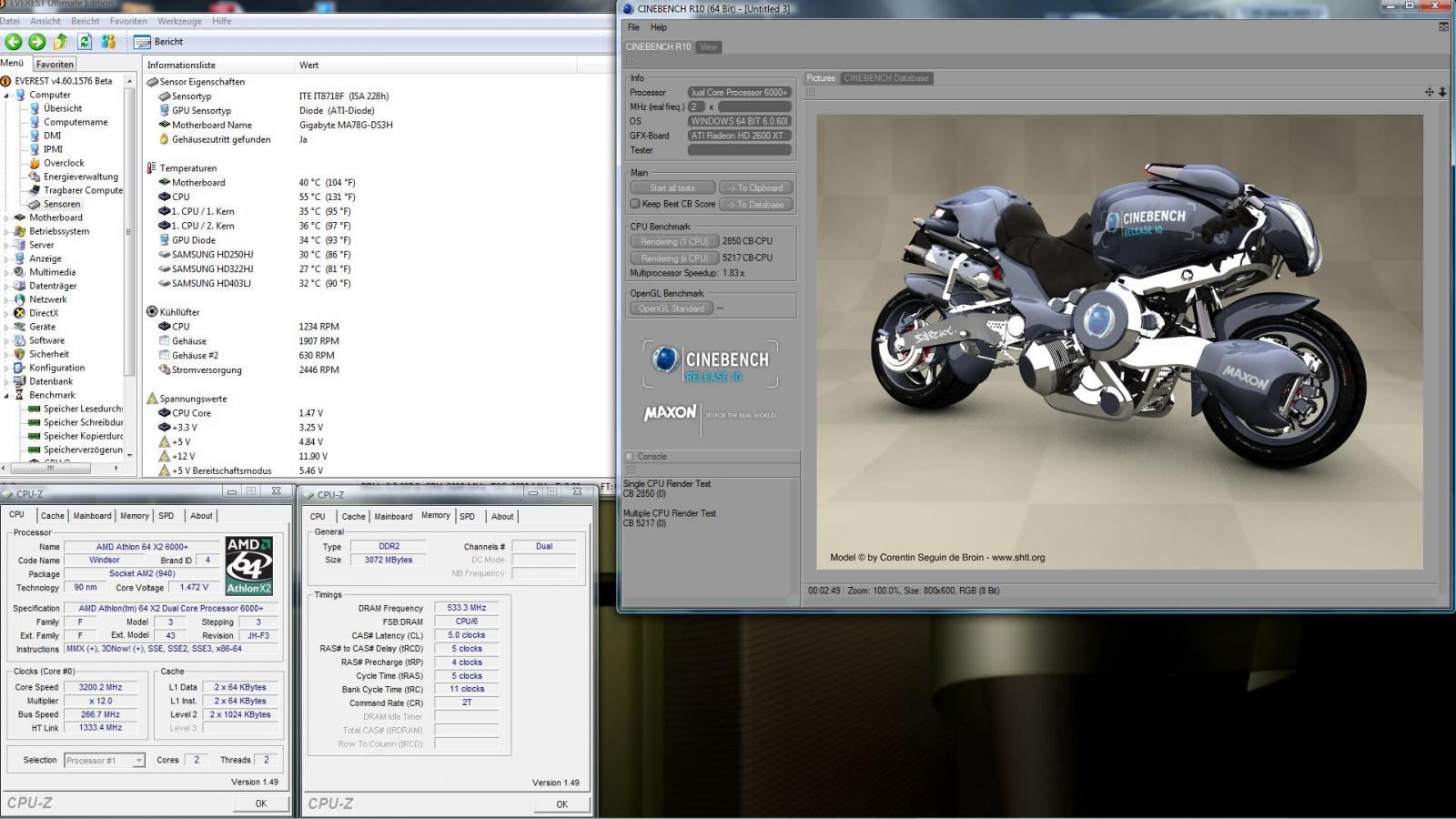1456x819 pixels.
Task: Open the Hilfe menu in EVEREST
Action: [x=222, y=21]
